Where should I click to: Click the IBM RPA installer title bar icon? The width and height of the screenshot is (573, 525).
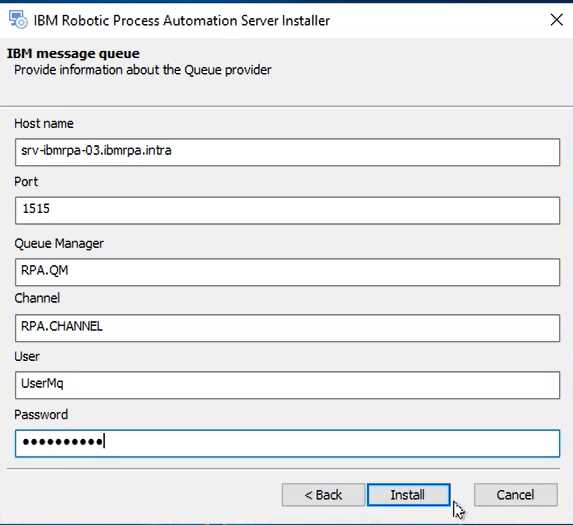(18, 20)
